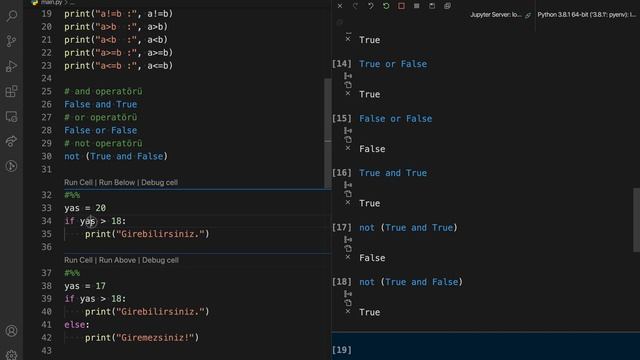Click Run Above code lens
The width and height of the screenshot is (640, 360).
[x=117, y=260]
